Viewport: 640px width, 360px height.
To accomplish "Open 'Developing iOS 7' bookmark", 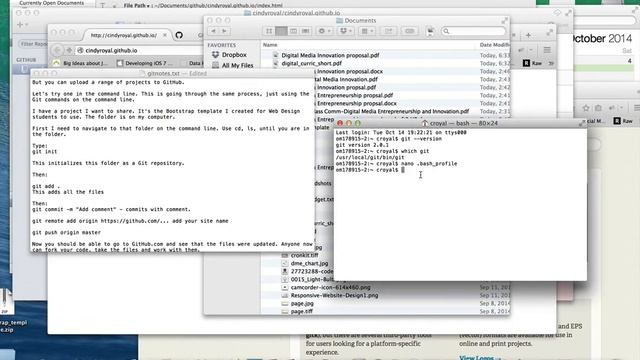I will (x=145, y=63).
